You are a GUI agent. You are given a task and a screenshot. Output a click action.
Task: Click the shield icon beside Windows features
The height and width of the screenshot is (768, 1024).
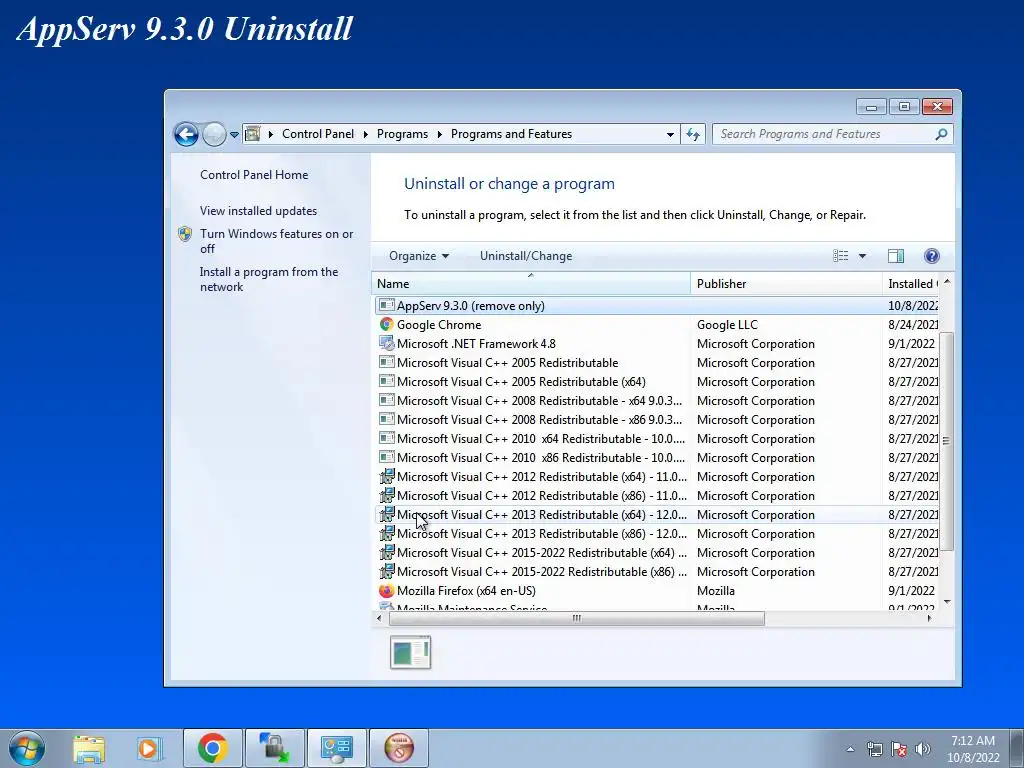[x=185, y=234]
